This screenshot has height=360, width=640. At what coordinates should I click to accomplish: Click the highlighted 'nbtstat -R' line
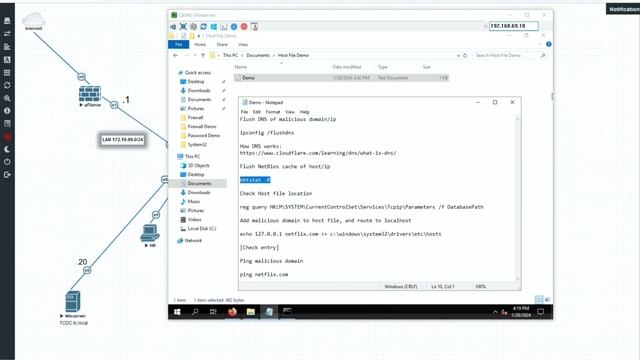[255, 180]
